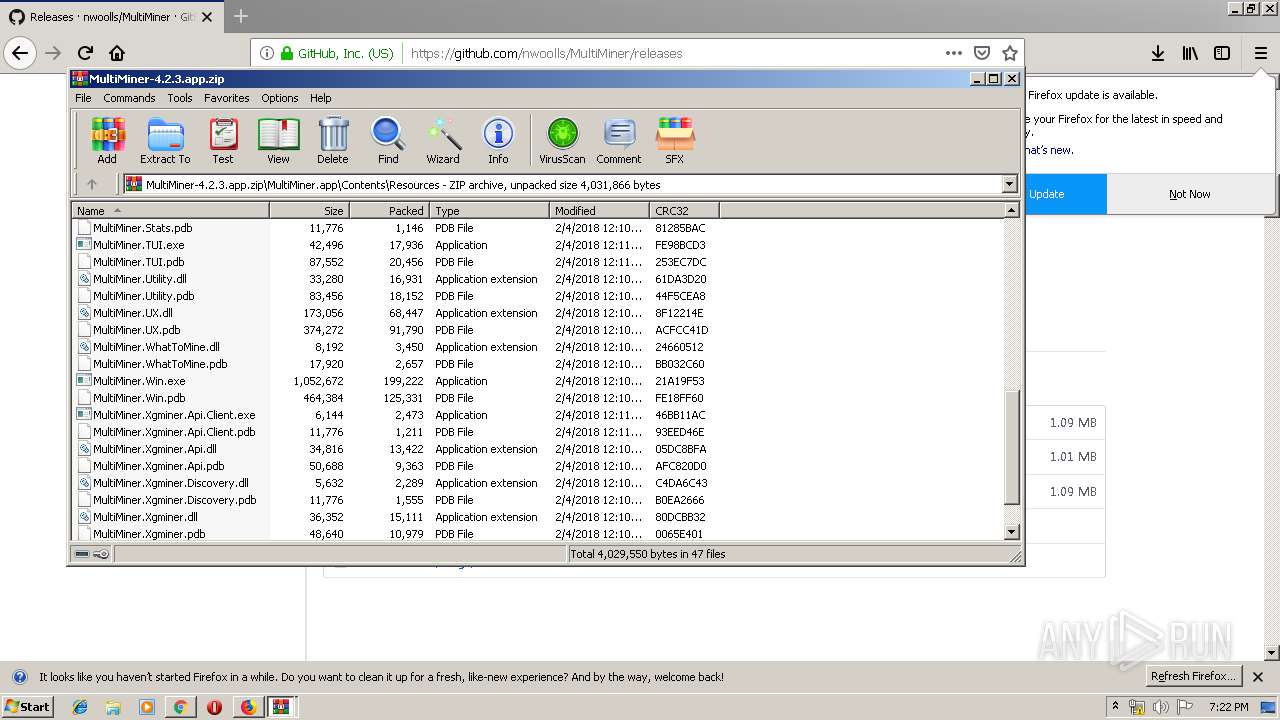Open Chrome from the taskbar
The image size is (1280, 720).
pyautogui.click(x=180, y=707)
